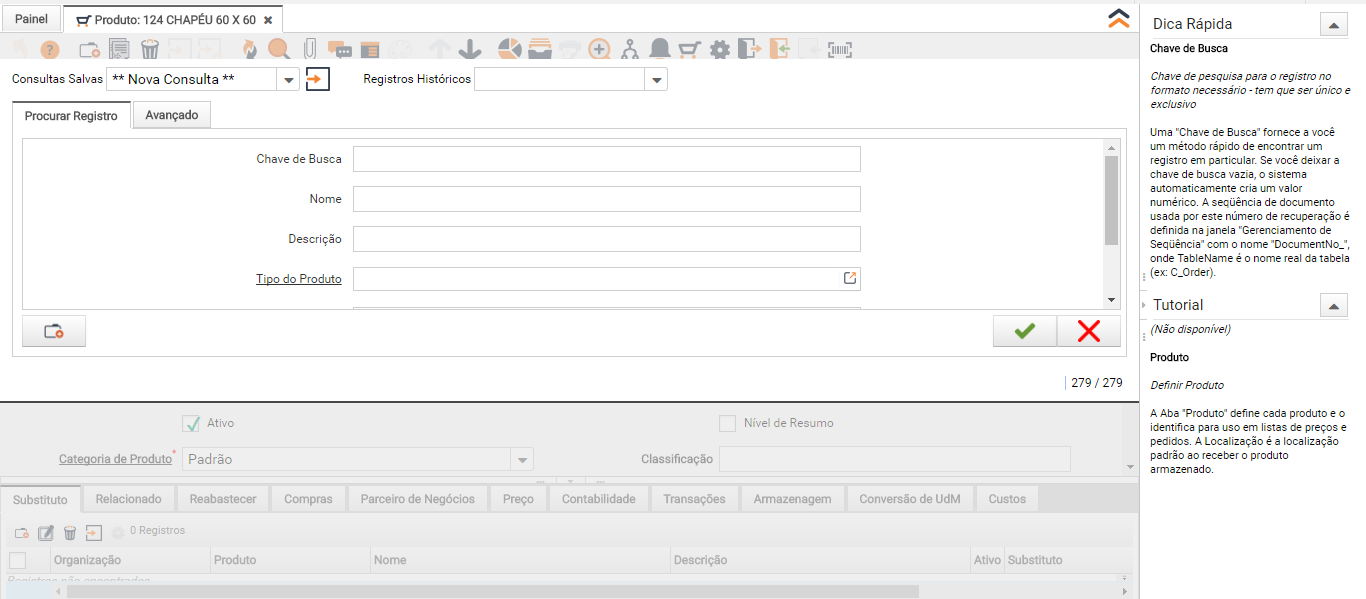Collapse the Dica Rápida panel
The image size is (1366, 599).
pyautogui.click(x=1333, y=25)
